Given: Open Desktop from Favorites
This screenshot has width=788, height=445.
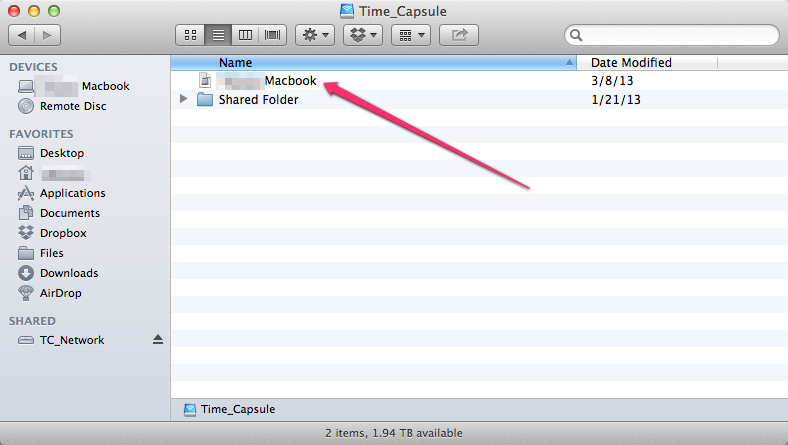Looking at the screenshot, I should pos(85,153).
